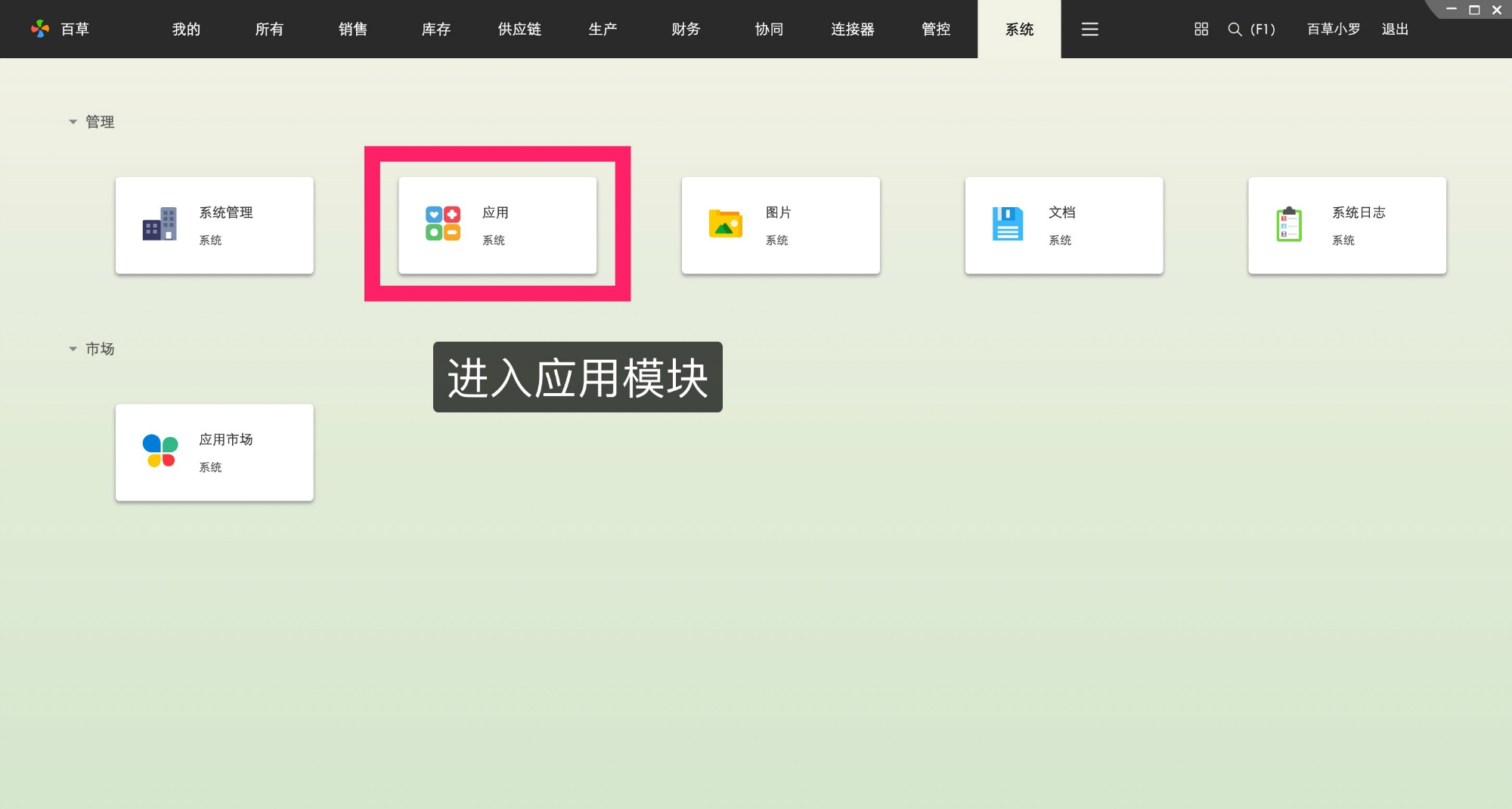Image resolution: width=1512 pixels, height=809 pixels.
Task: Open the 系统日志 clipboard icon
Action: click(x=1290, y=224)
